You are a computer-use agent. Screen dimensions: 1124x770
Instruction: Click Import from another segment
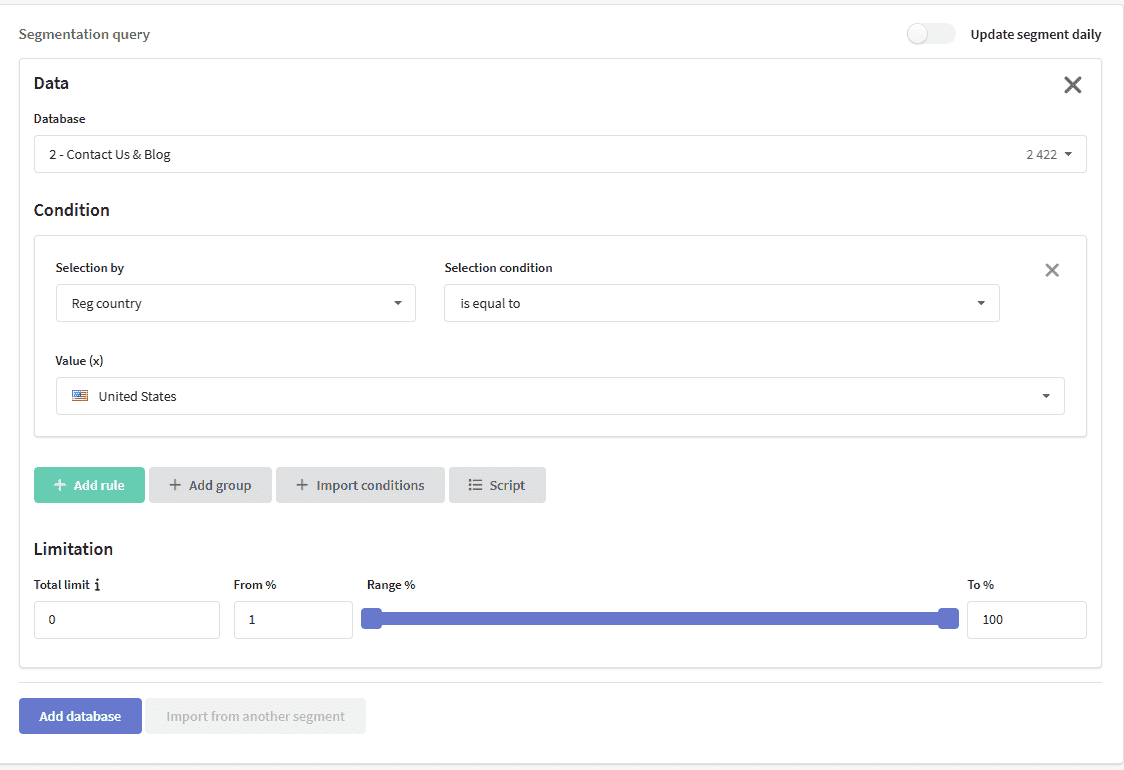[255, 716]
